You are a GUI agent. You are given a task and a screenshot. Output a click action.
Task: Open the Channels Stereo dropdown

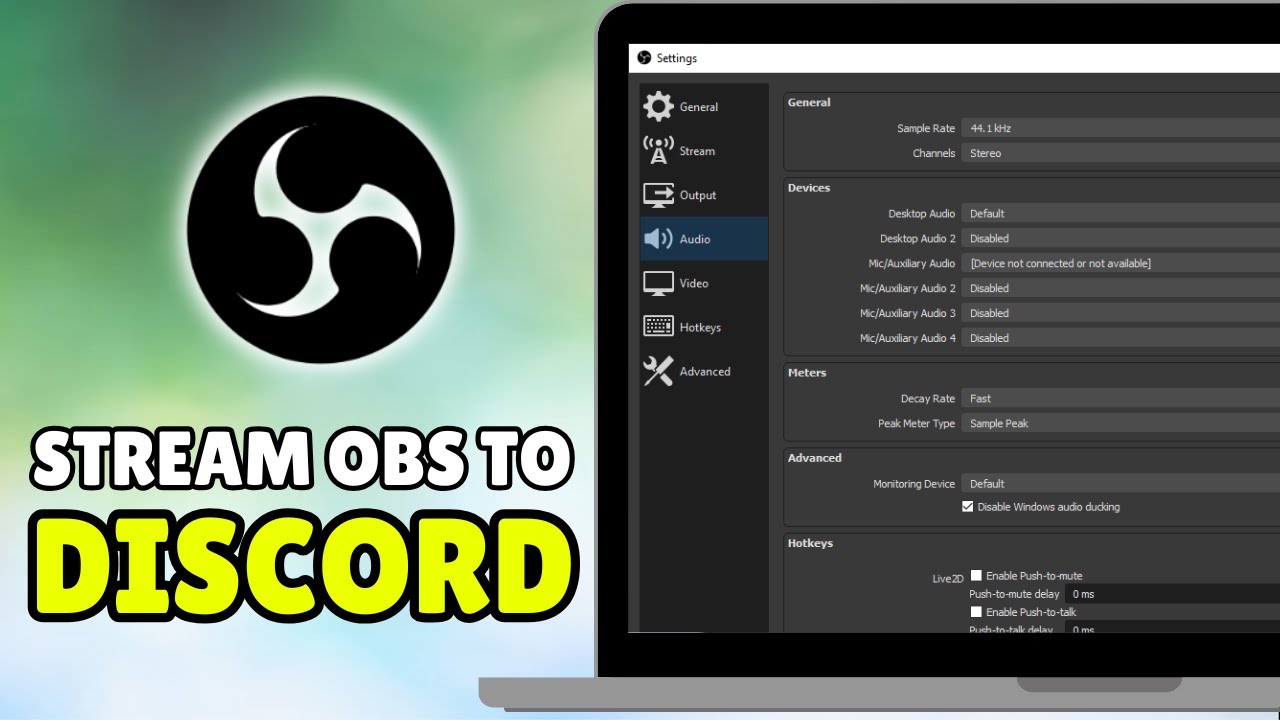tap(1120, 153)
